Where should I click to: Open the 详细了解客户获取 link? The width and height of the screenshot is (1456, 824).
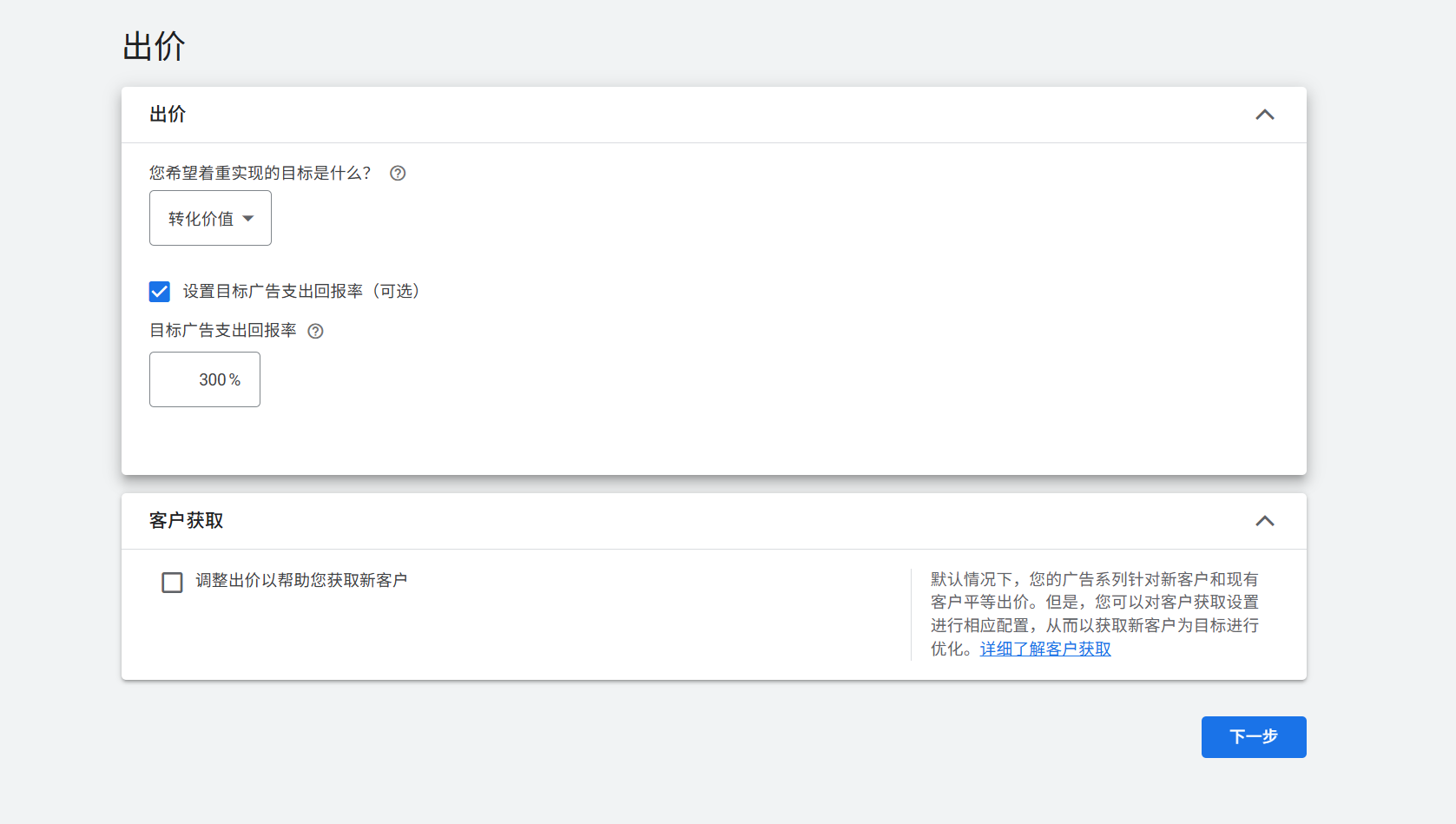click(1045, 649)
